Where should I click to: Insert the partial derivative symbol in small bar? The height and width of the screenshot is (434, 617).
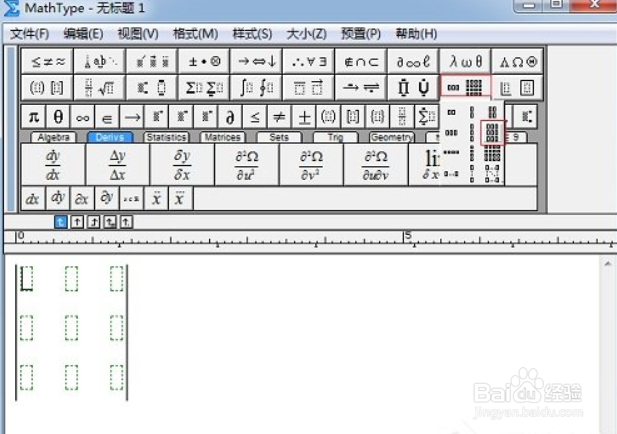click(230, 117)
